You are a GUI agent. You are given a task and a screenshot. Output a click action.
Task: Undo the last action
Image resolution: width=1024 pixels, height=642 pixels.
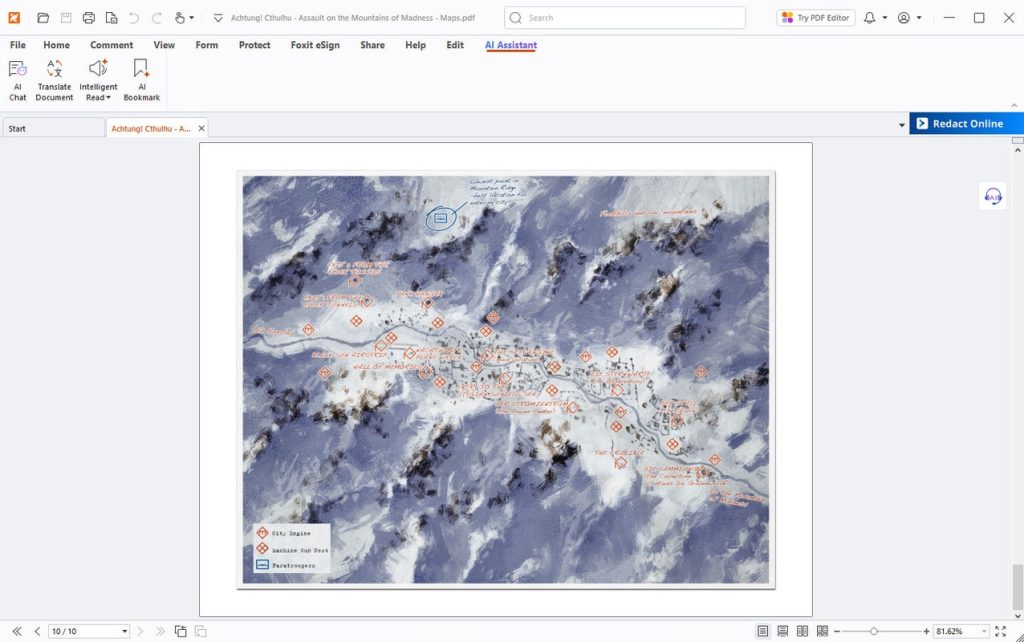pos(134,18)
